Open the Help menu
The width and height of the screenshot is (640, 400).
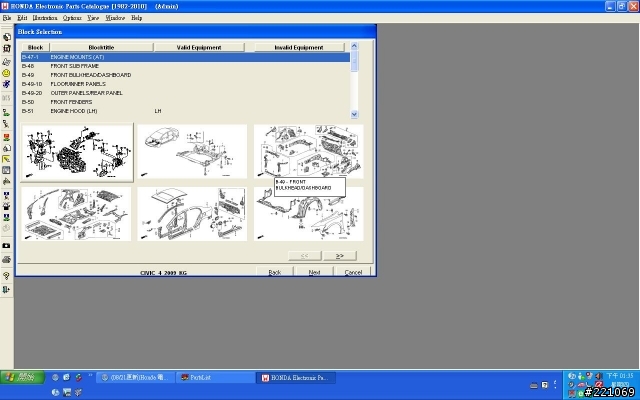(x=137, y=18)
